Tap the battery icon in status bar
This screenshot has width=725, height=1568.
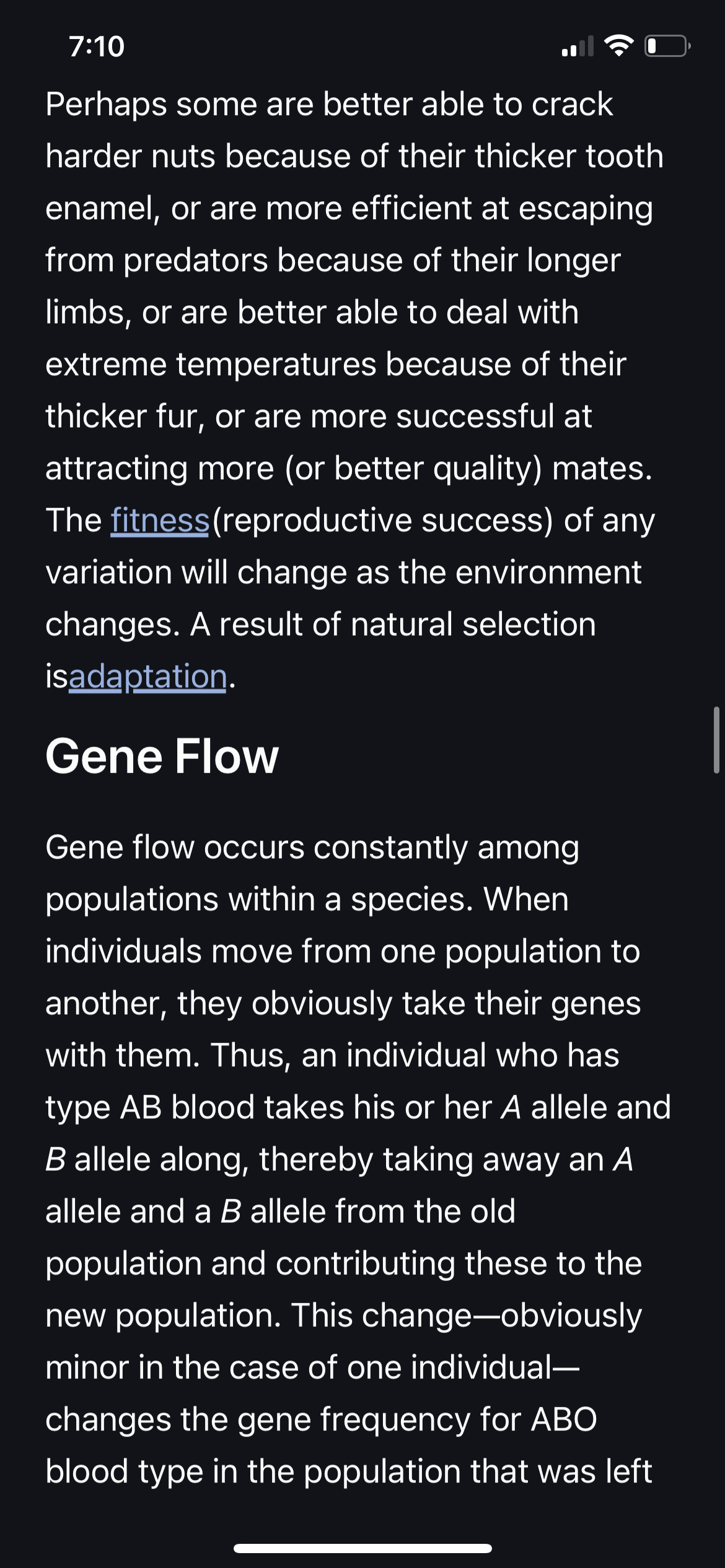click(x=668, y=46)
